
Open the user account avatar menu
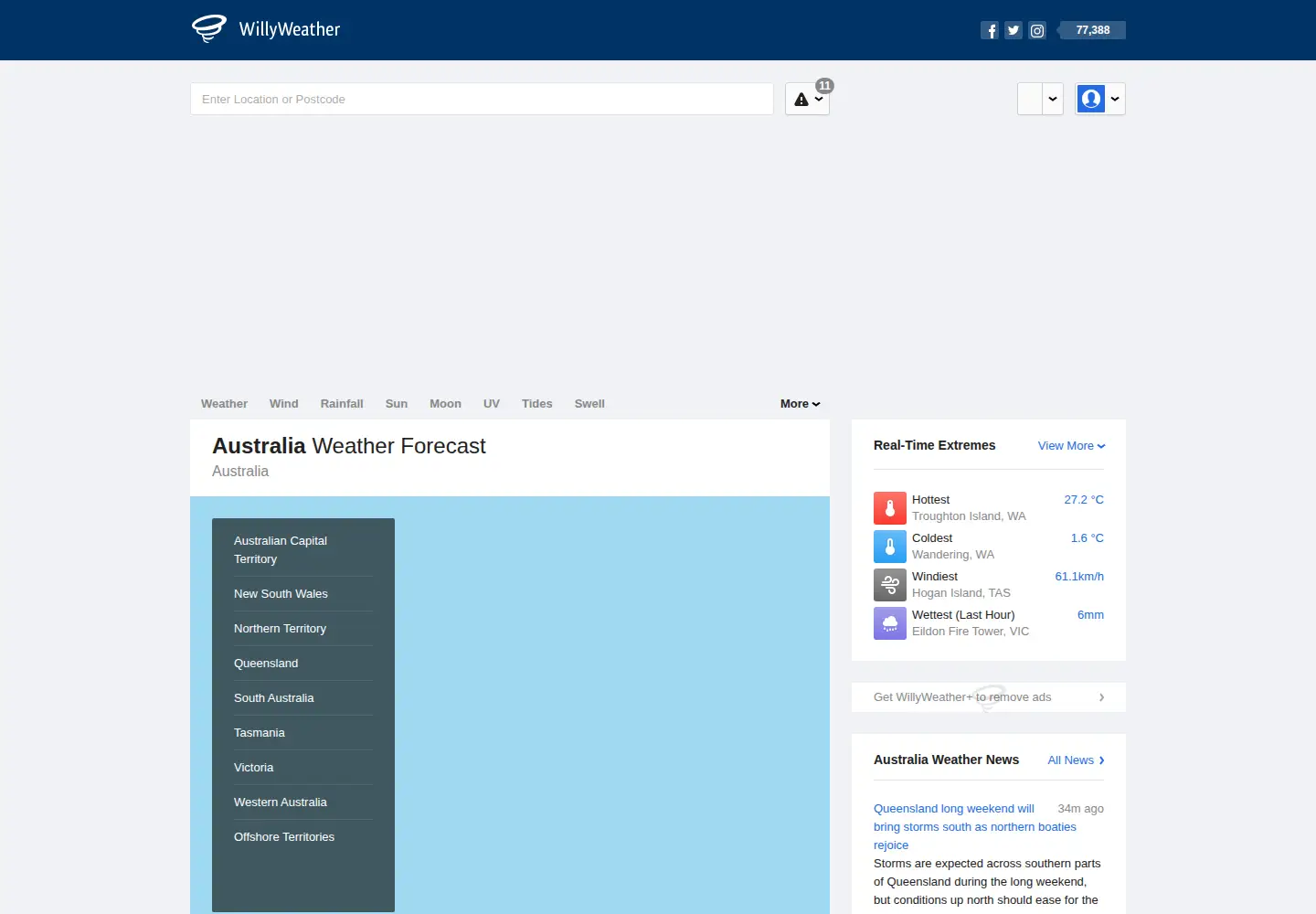[1100, 99]
